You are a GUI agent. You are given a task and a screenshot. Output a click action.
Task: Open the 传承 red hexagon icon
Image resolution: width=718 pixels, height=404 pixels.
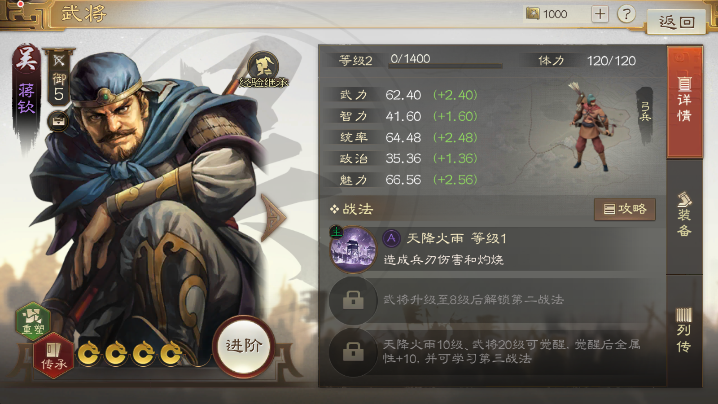click(x=54, y=356)
